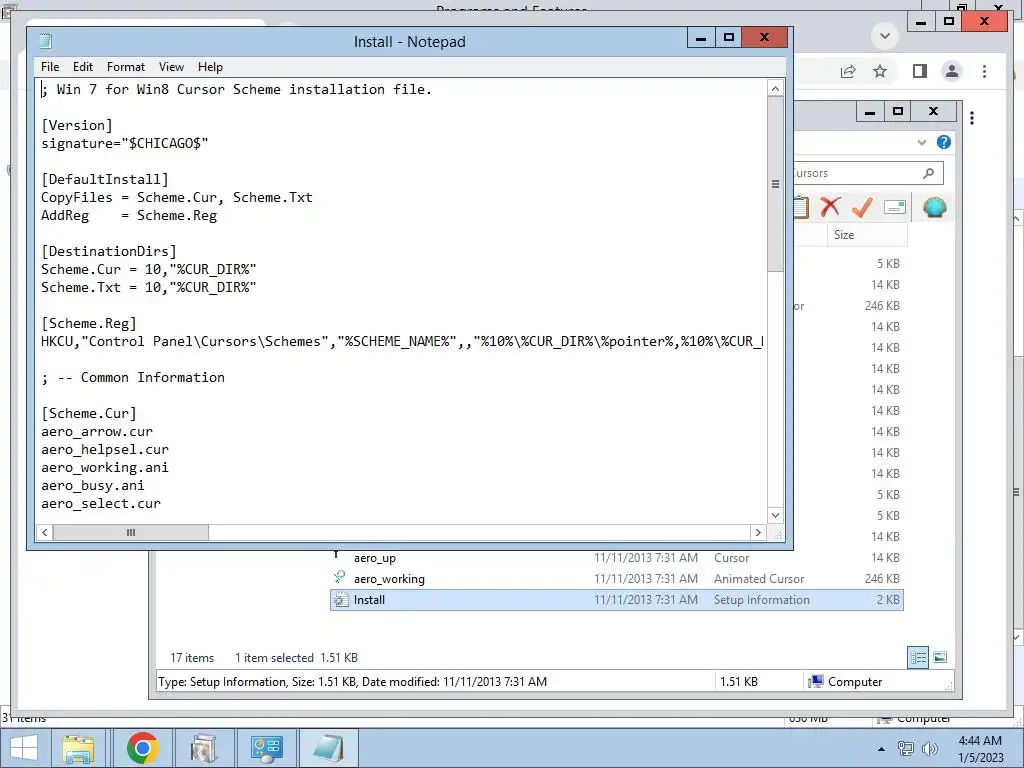Switch Explorer to details view icon
The height and width of the screenshot is (768, 1024).
[918, 657]
